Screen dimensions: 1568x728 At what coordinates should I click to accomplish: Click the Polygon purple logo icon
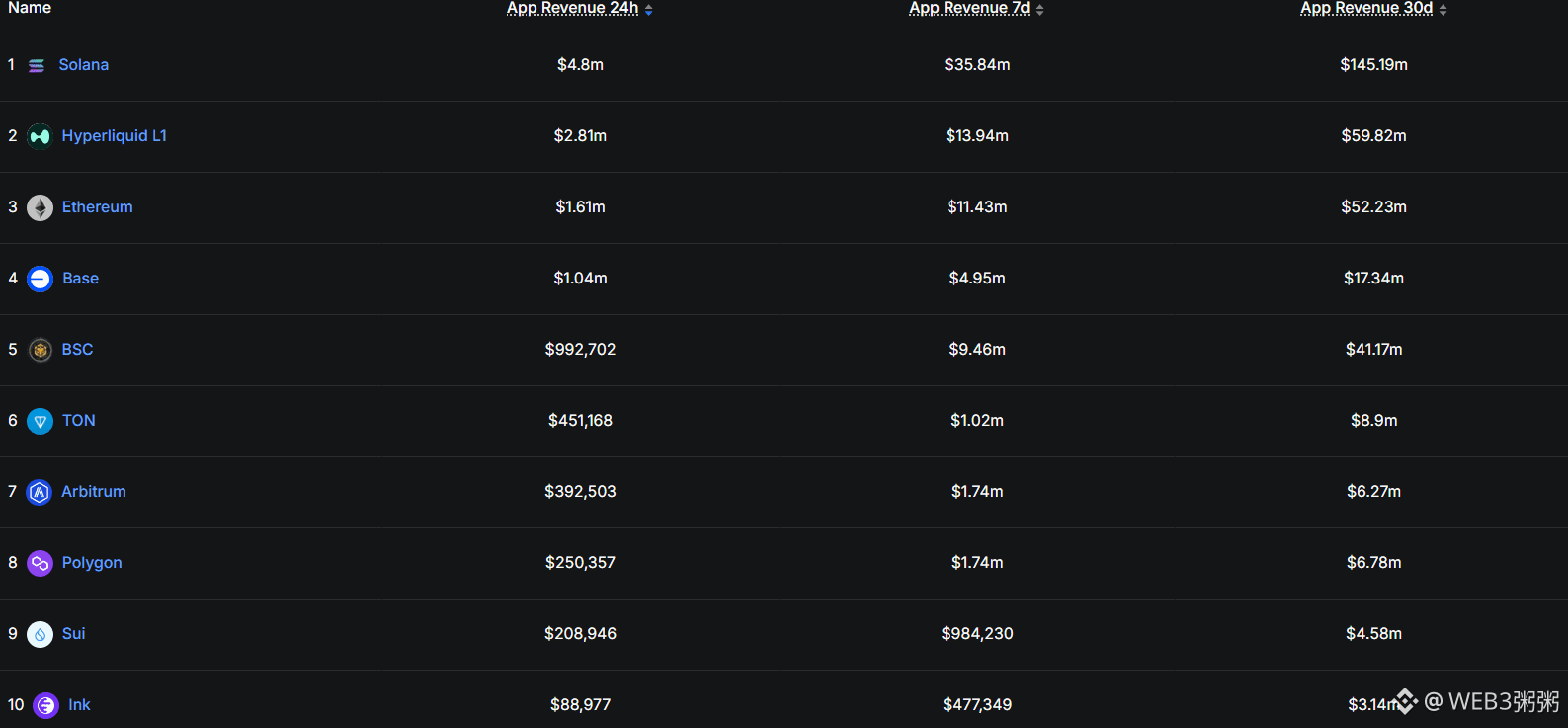point(40,563)
